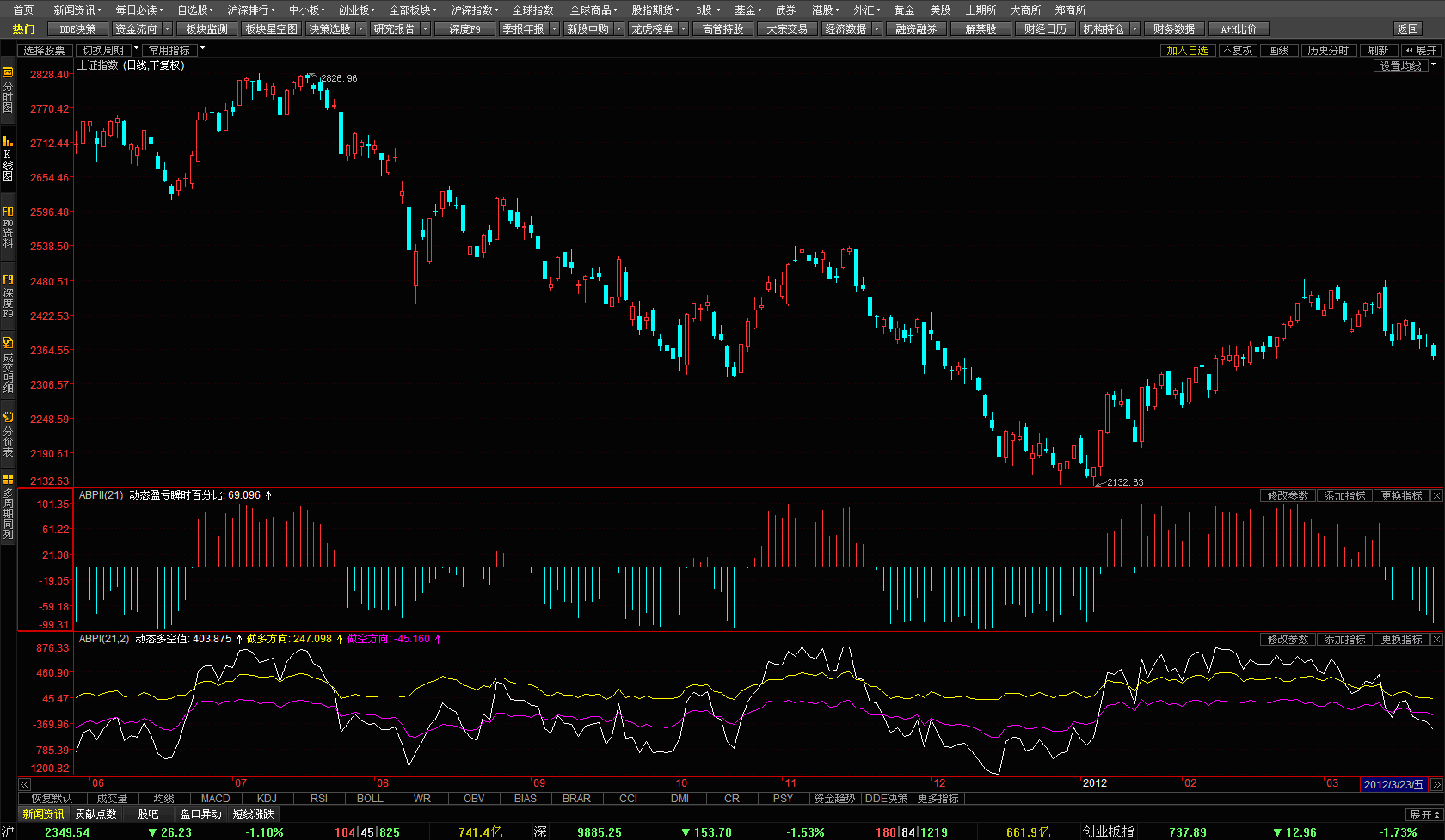The width and height of the screenshot is (1445, 840).
Task: Open the 成交明细 trade detail icon
Action: coord(8,365)
